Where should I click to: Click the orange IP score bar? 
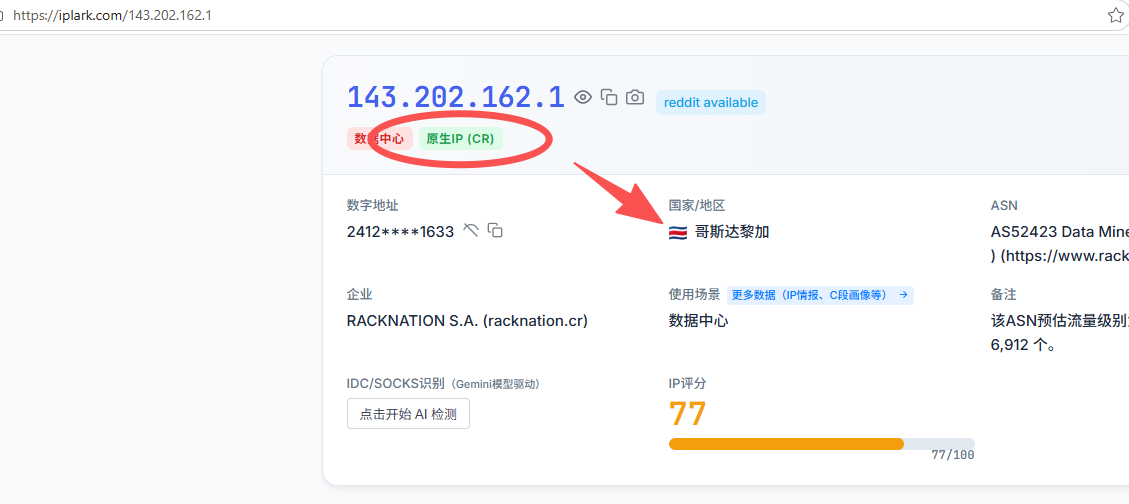(786, 444)
